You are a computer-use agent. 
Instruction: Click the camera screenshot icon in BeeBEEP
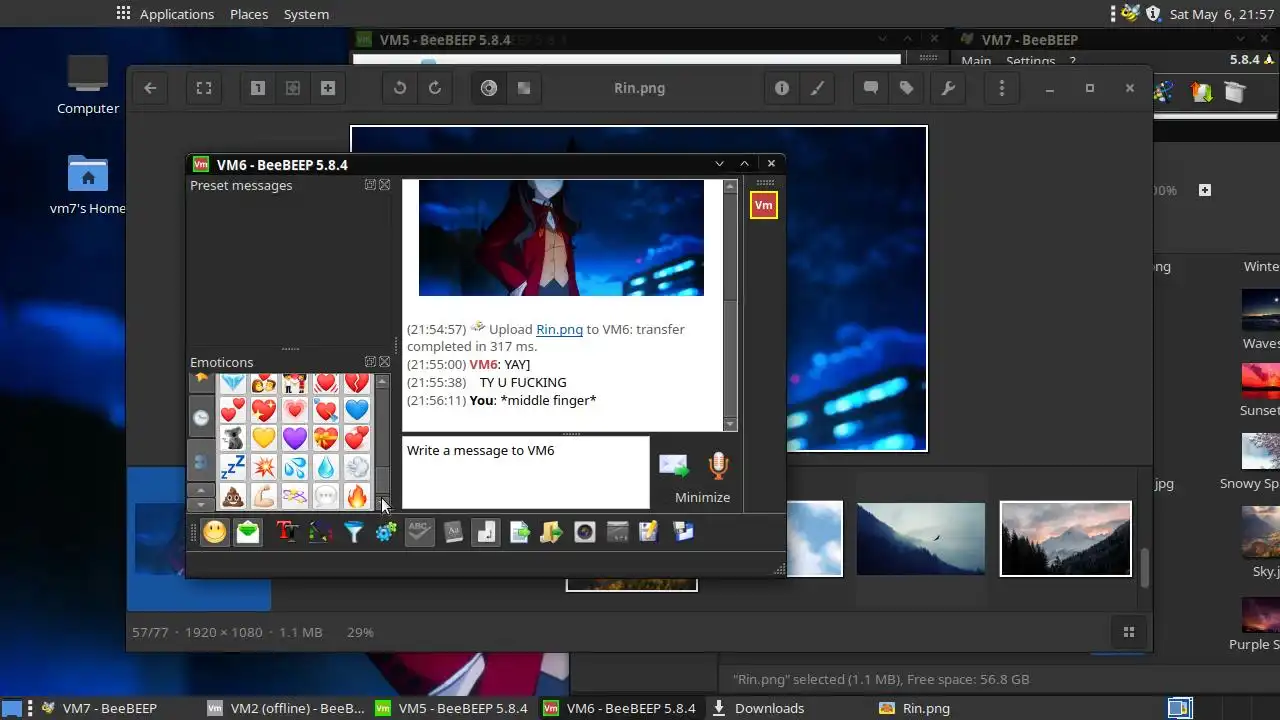click(x=585, y=532)
